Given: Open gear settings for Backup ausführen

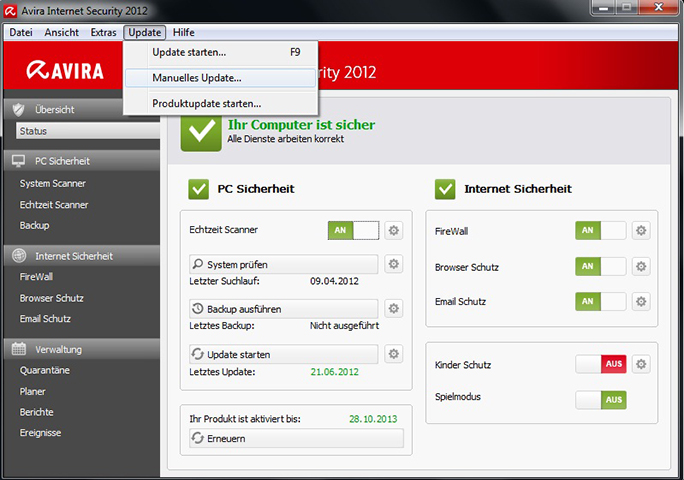Looking at the screenshot, I should (x=394, y=309).
